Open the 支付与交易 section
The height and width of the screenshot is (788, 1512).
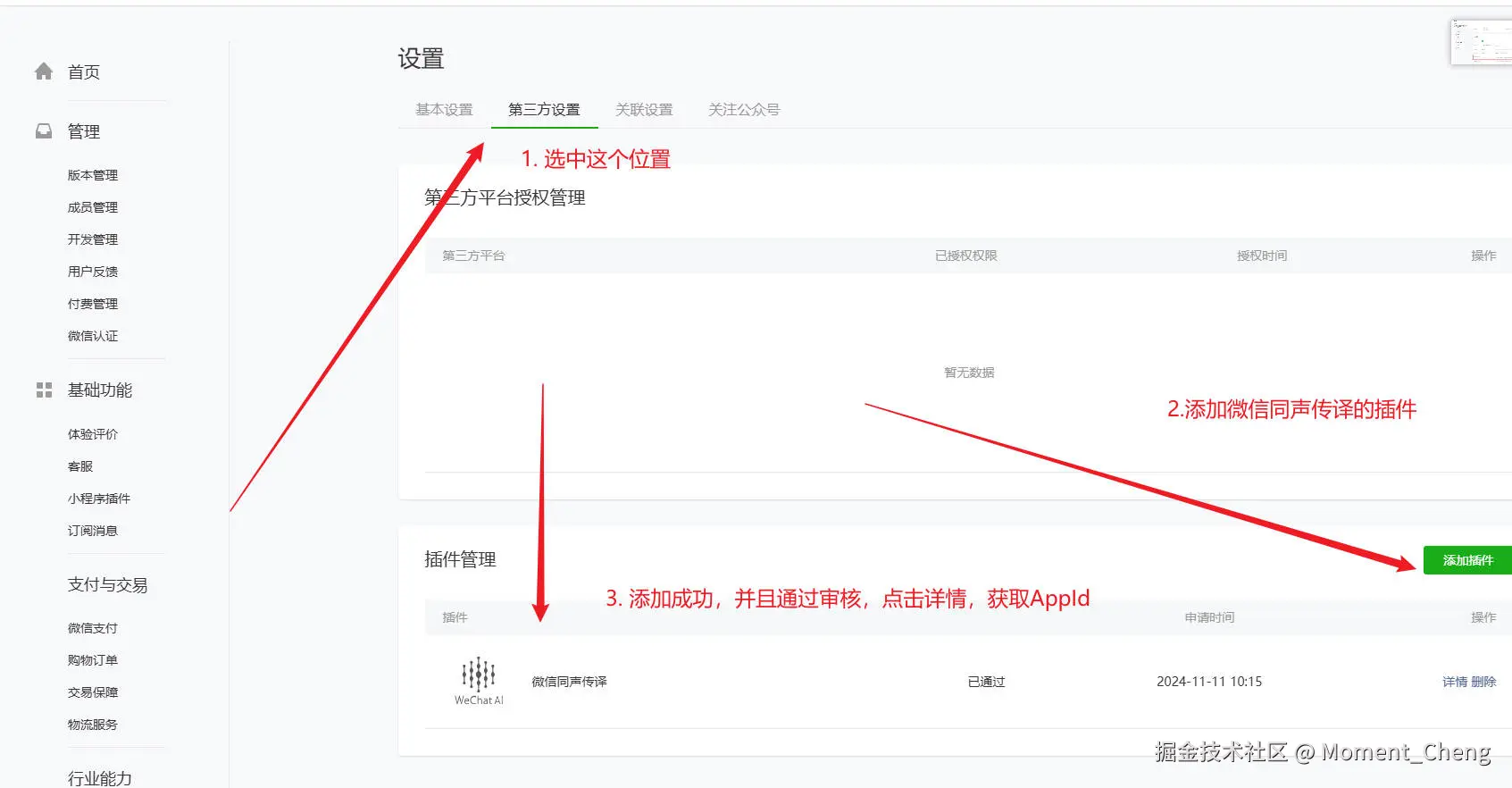point(108,585)
